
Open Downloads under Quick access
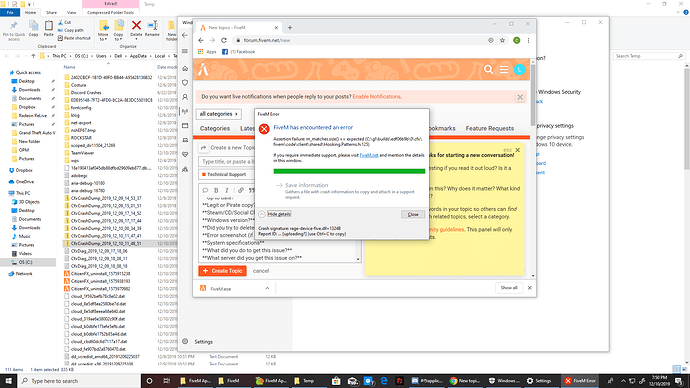(29, 90)
